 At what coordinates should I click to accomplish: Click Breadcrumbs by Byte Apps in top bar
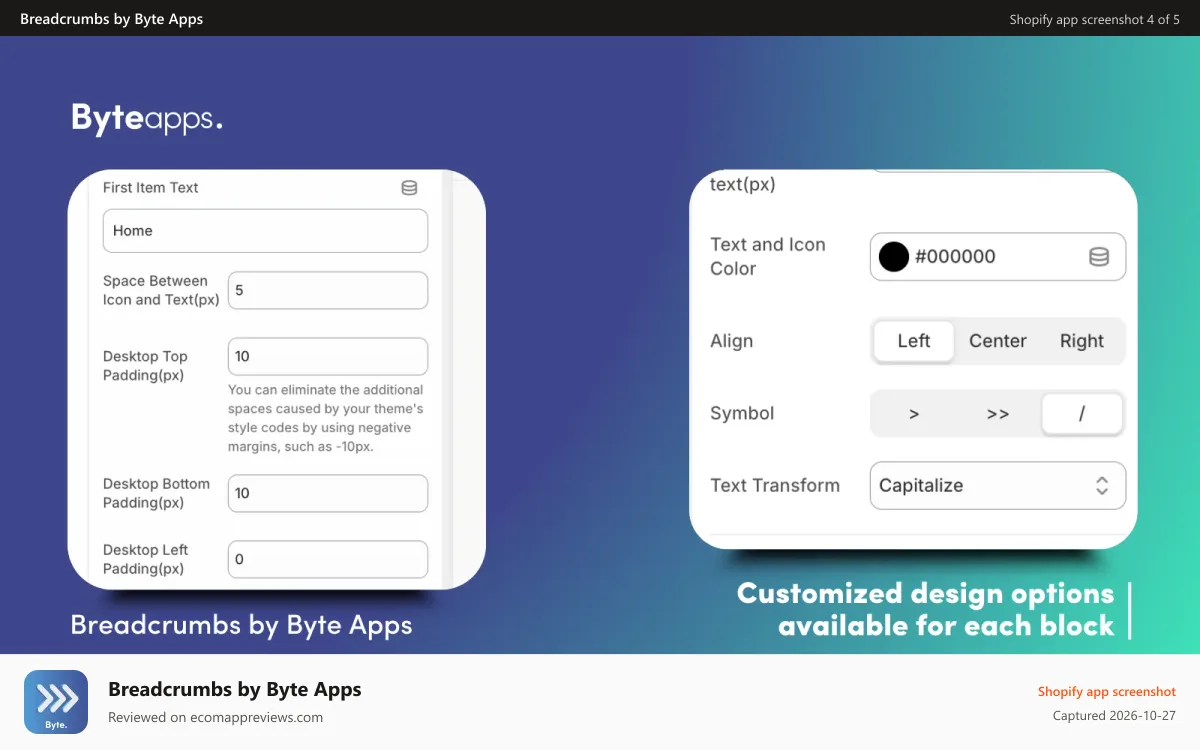pos(112,19)
